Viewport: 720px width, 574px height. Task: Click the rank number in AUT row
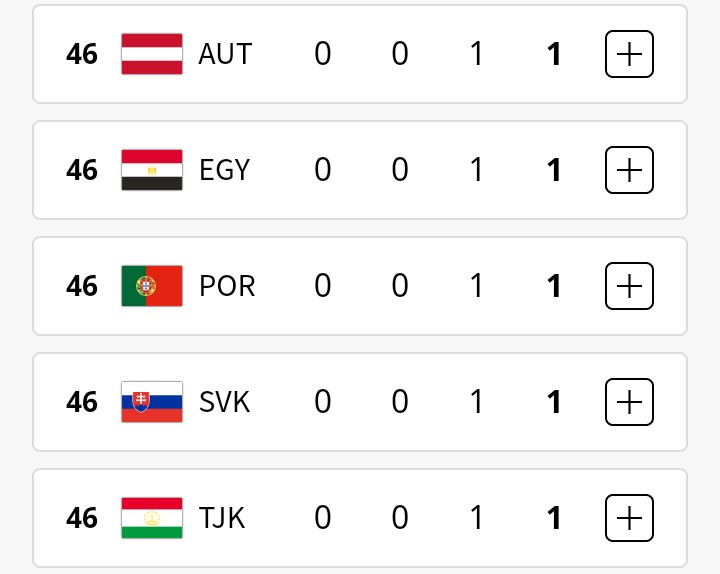pos(82,54)
